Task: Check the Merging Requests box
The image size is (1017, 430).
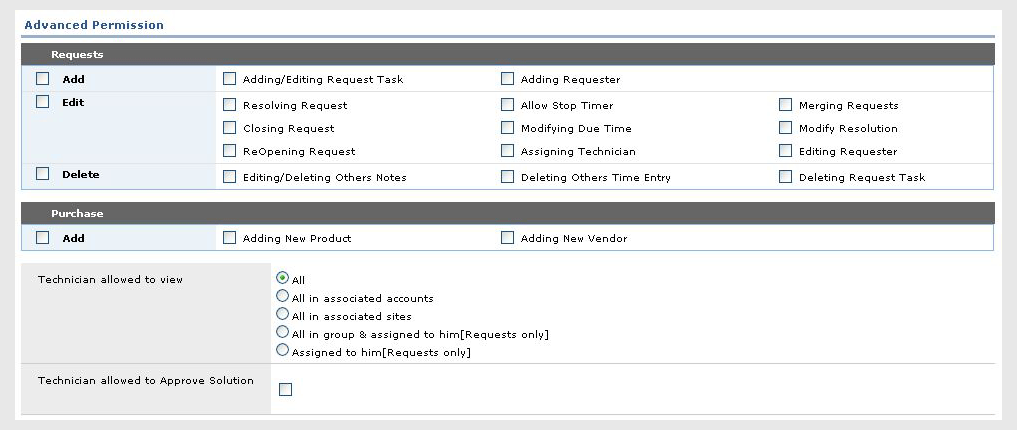Action: [x=786, y=105]
